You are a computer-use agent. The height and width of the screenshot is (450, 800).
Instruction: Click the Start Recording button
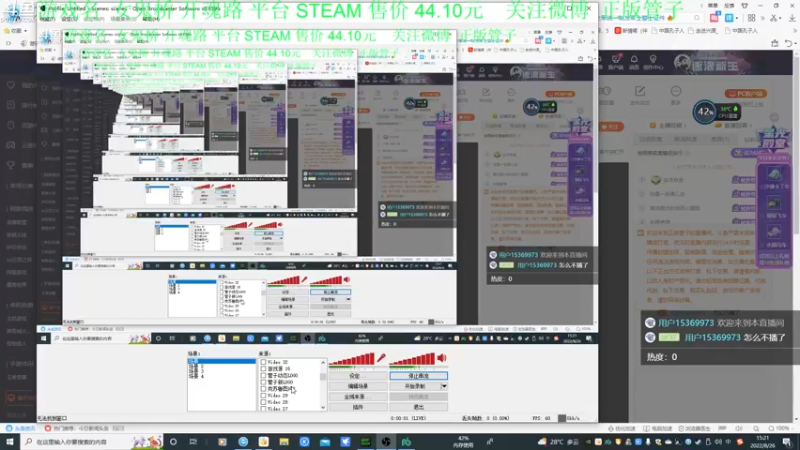(x=415, y=386)
